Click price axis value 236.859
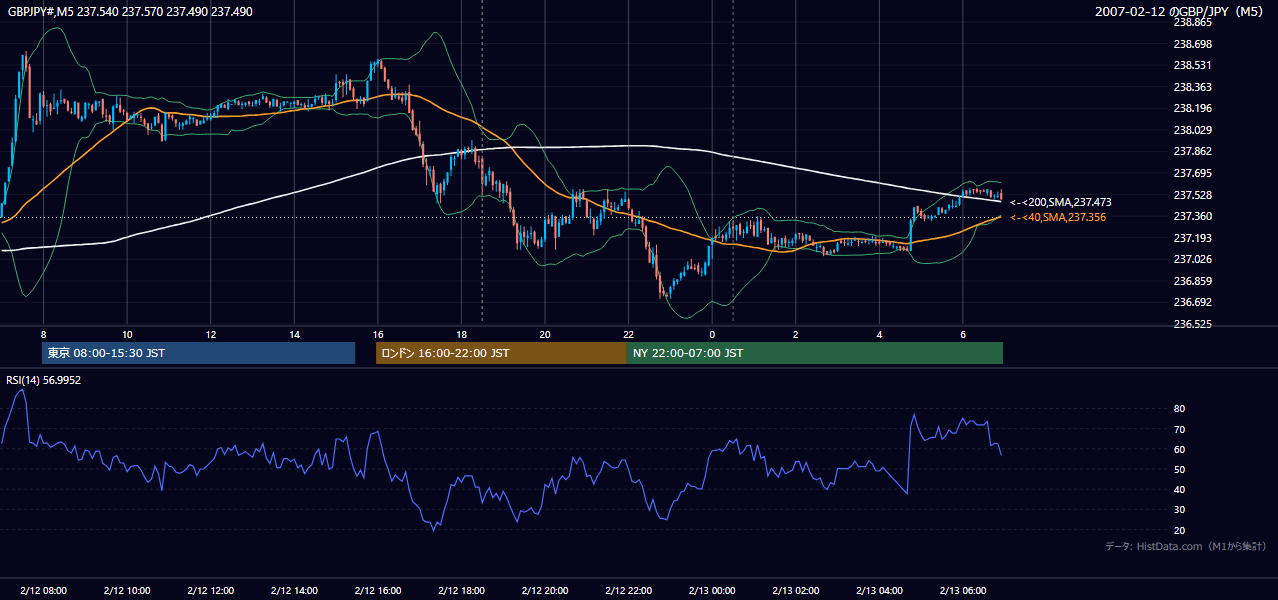1278x600 pixels. coord(1192,281)
